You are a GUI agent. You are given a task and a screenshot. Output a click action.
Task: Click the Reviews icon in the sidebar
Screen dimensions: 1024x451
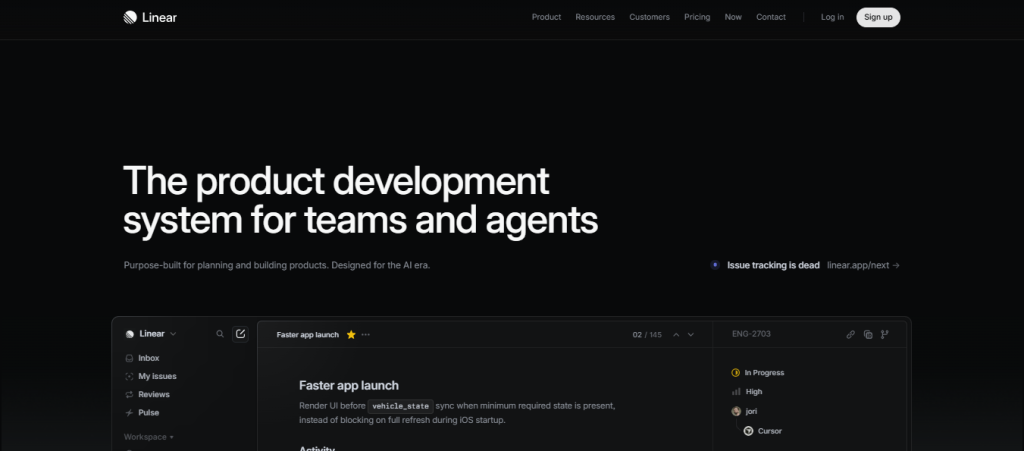pyautogui.click(x=129, y=395)
